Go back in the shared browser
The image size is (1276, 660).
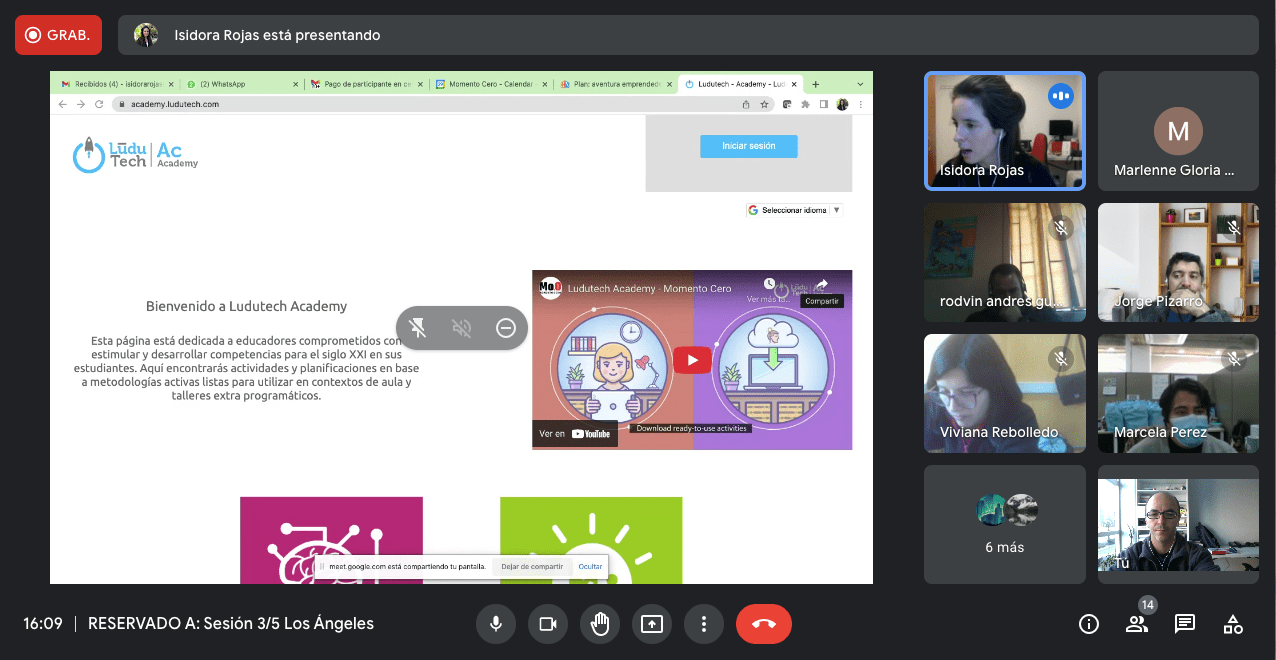pos(63,104)
